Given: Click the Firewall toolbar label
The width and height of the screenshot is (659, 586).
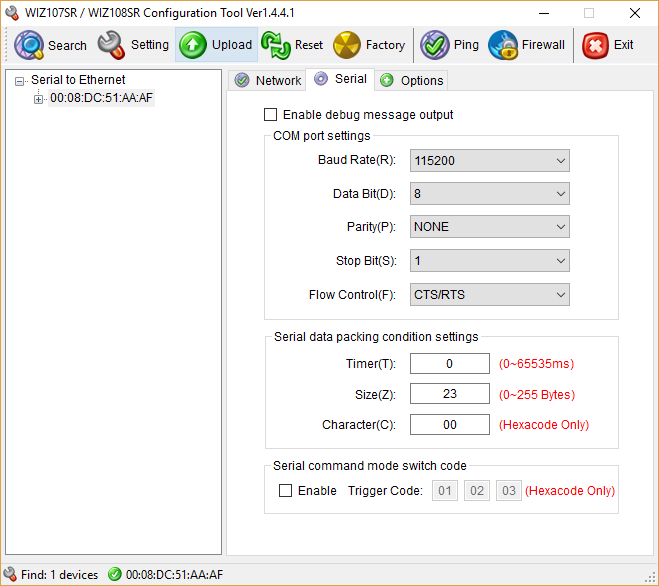Looking at the screenshot, I should 543,45.
